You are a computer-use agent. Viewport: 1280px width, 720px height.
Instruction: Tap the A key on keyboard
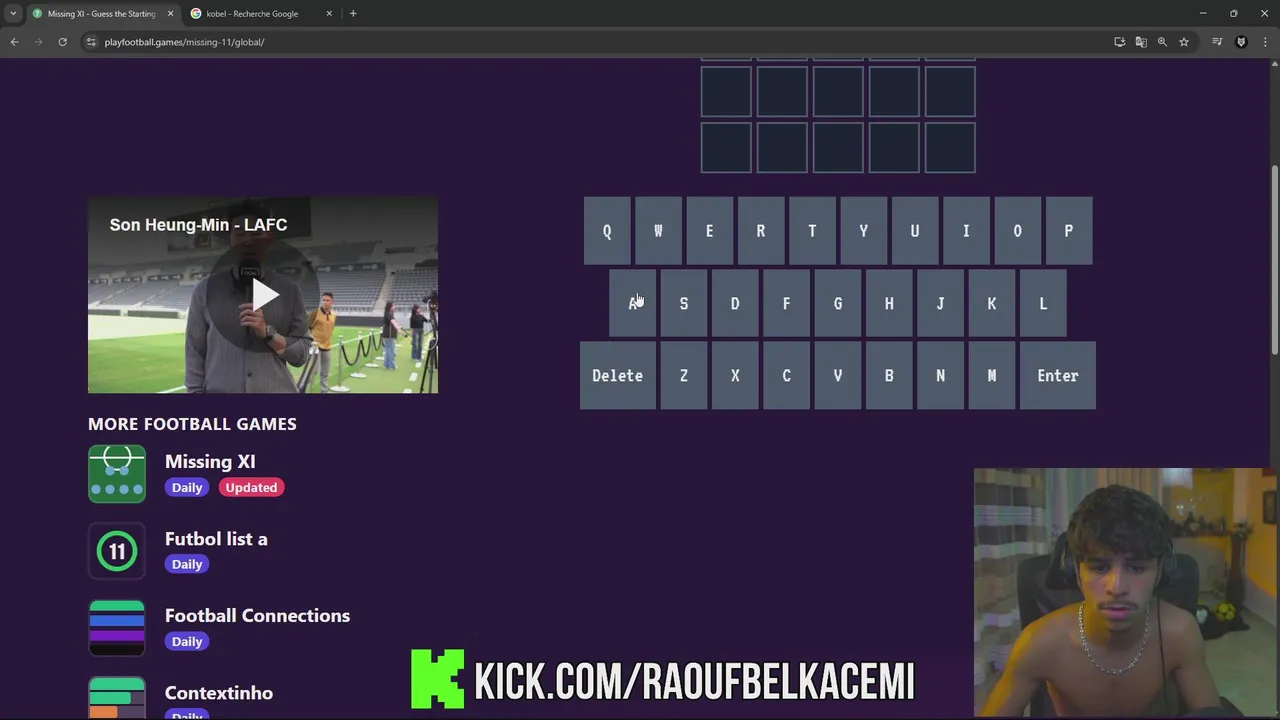click(633, 303)
